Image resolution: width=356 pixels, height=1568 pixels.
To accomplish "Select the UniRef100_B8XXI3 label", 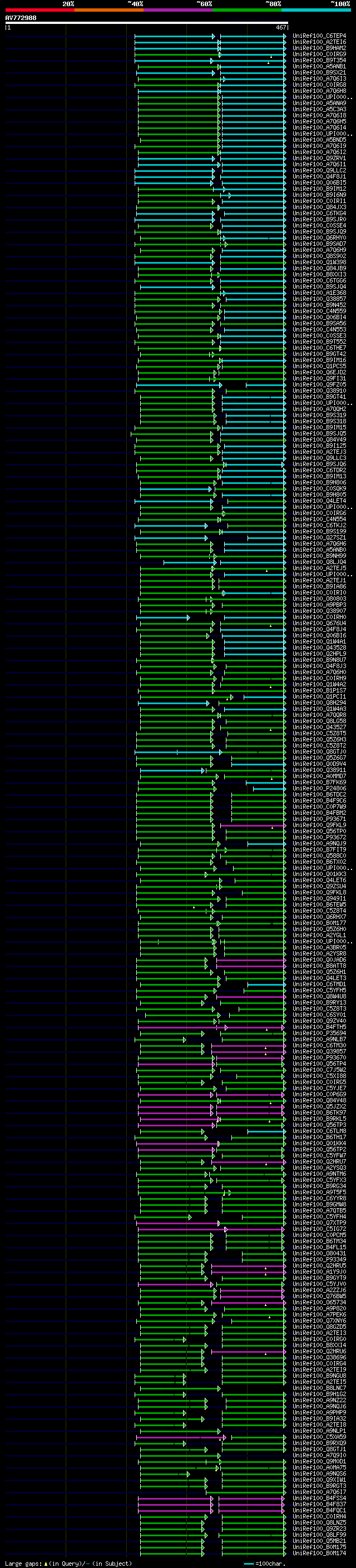I will point(319,275).
